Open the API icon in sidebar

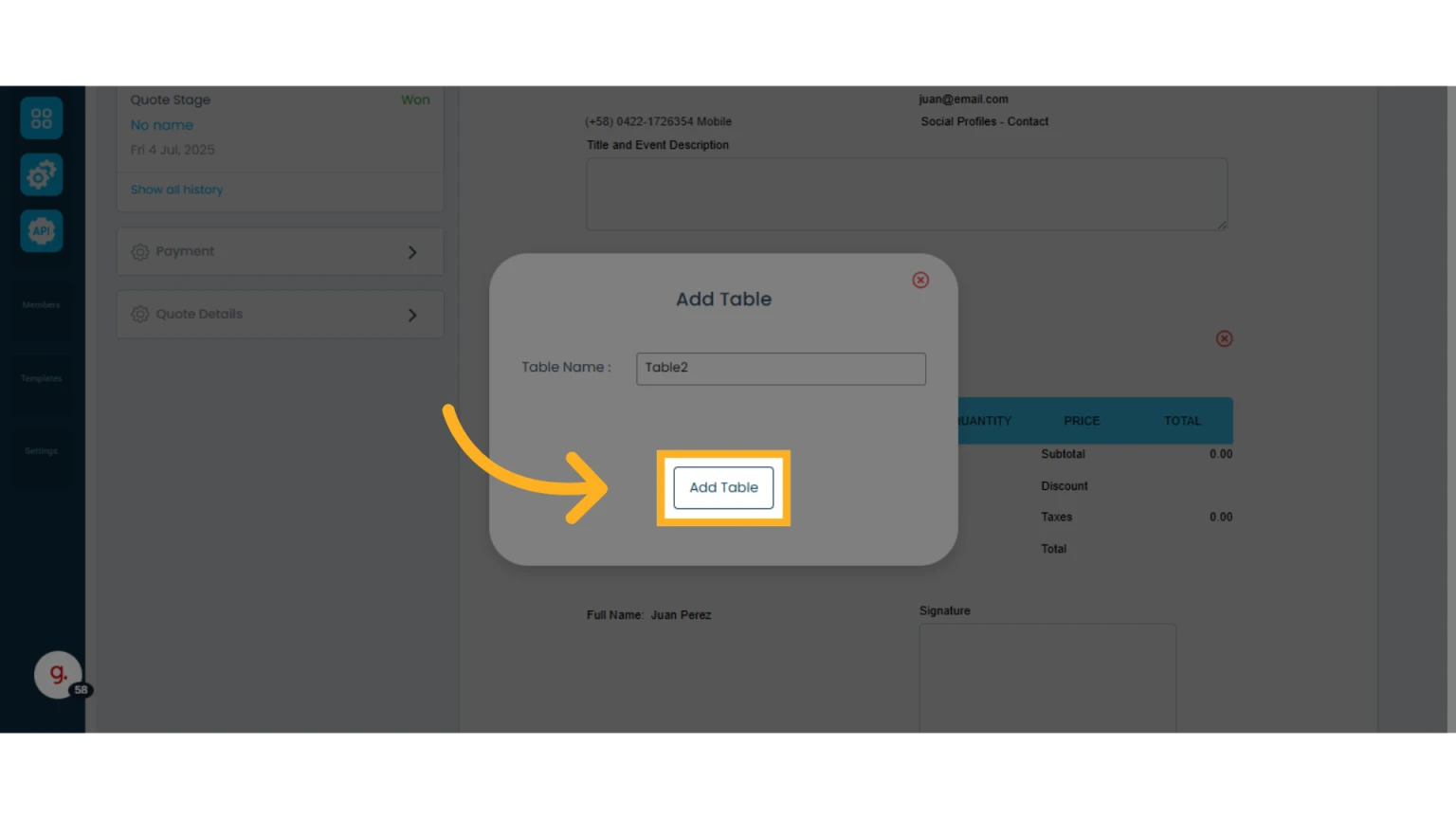tap(42, 231)
